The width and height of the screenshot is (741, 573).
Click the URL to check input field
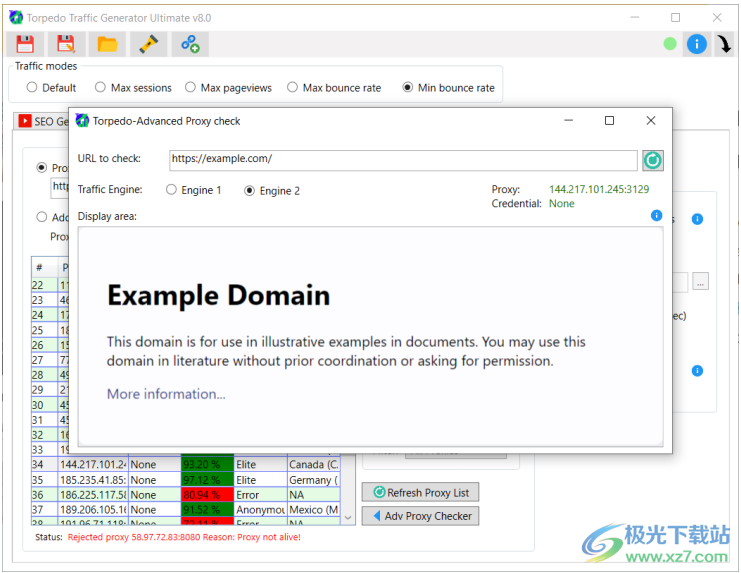tap(403, 160)
